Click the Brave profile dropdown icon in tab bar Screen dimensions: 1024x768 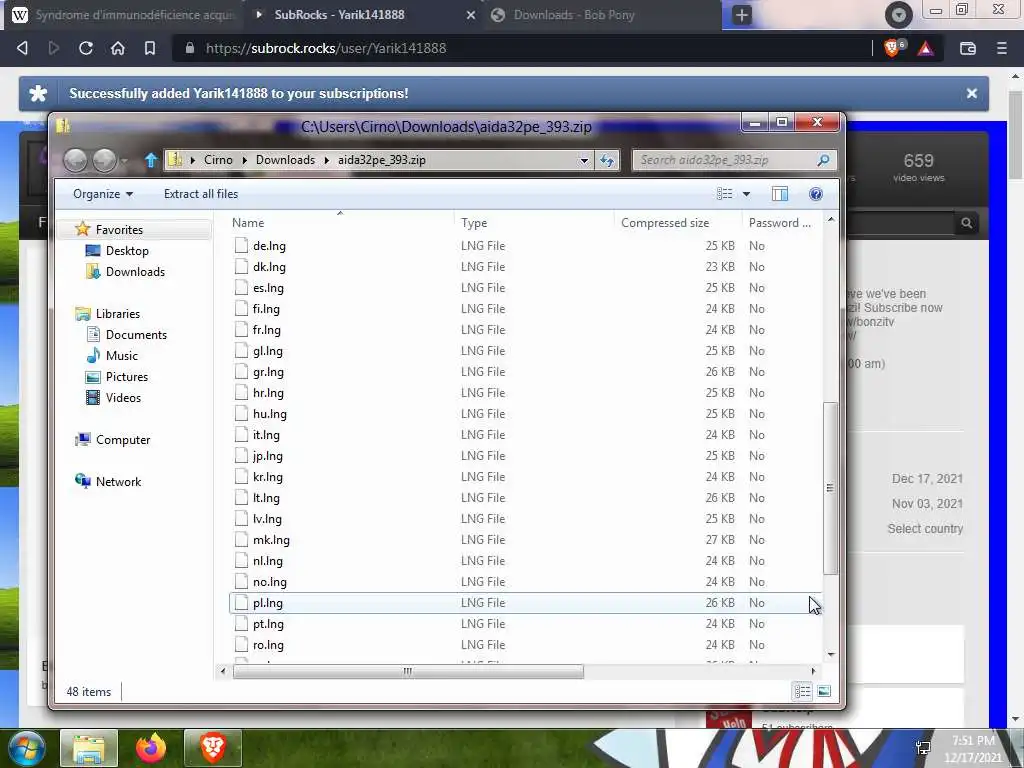pyautogui.click(x=899, y=15)
